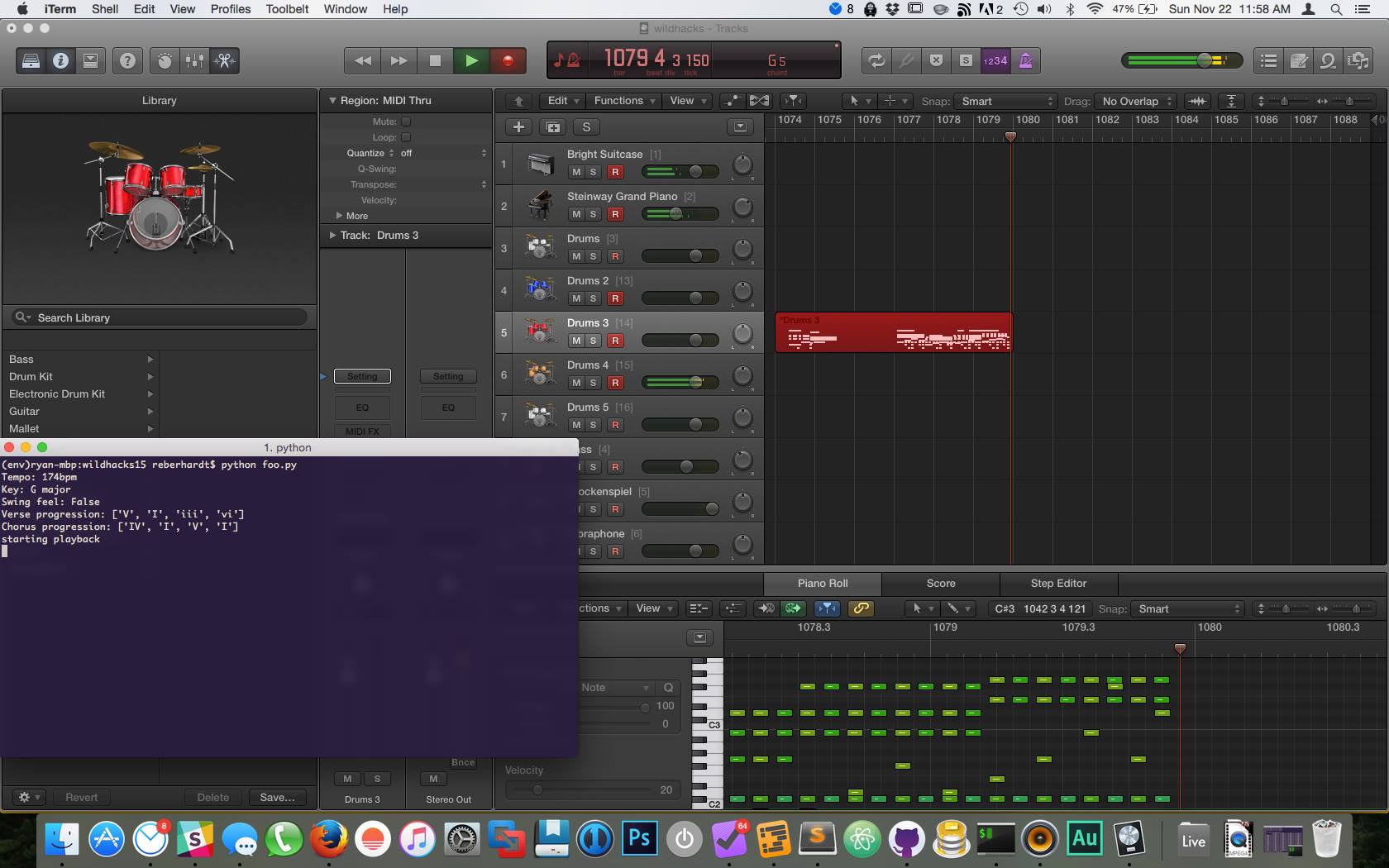Open the Media Browser icon
The width and height of the screenshot is (1389, 868).
click(1358, 60)
